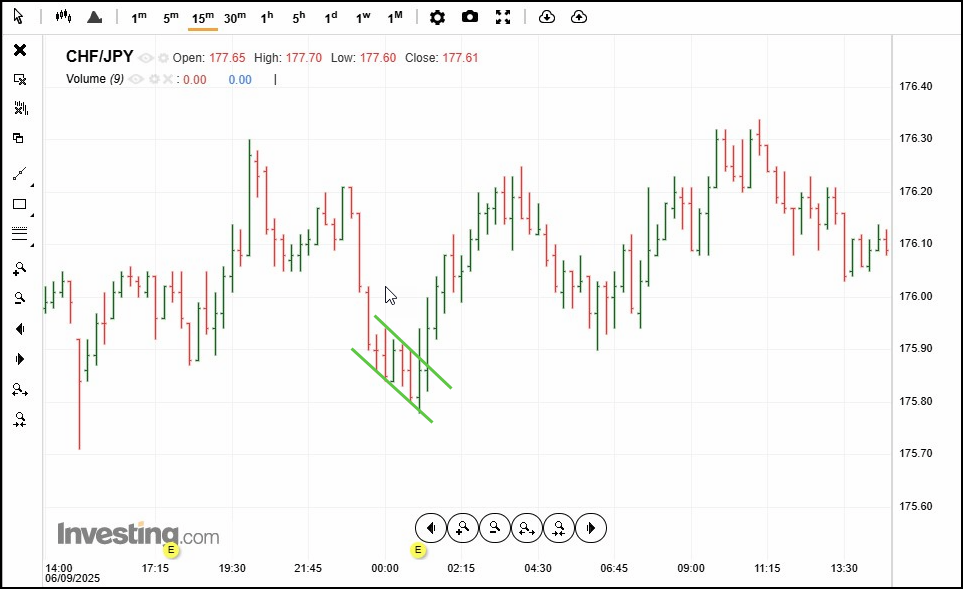Select the 1h timeframe tab
Viewport: 963px width, 589px height.
267,18
